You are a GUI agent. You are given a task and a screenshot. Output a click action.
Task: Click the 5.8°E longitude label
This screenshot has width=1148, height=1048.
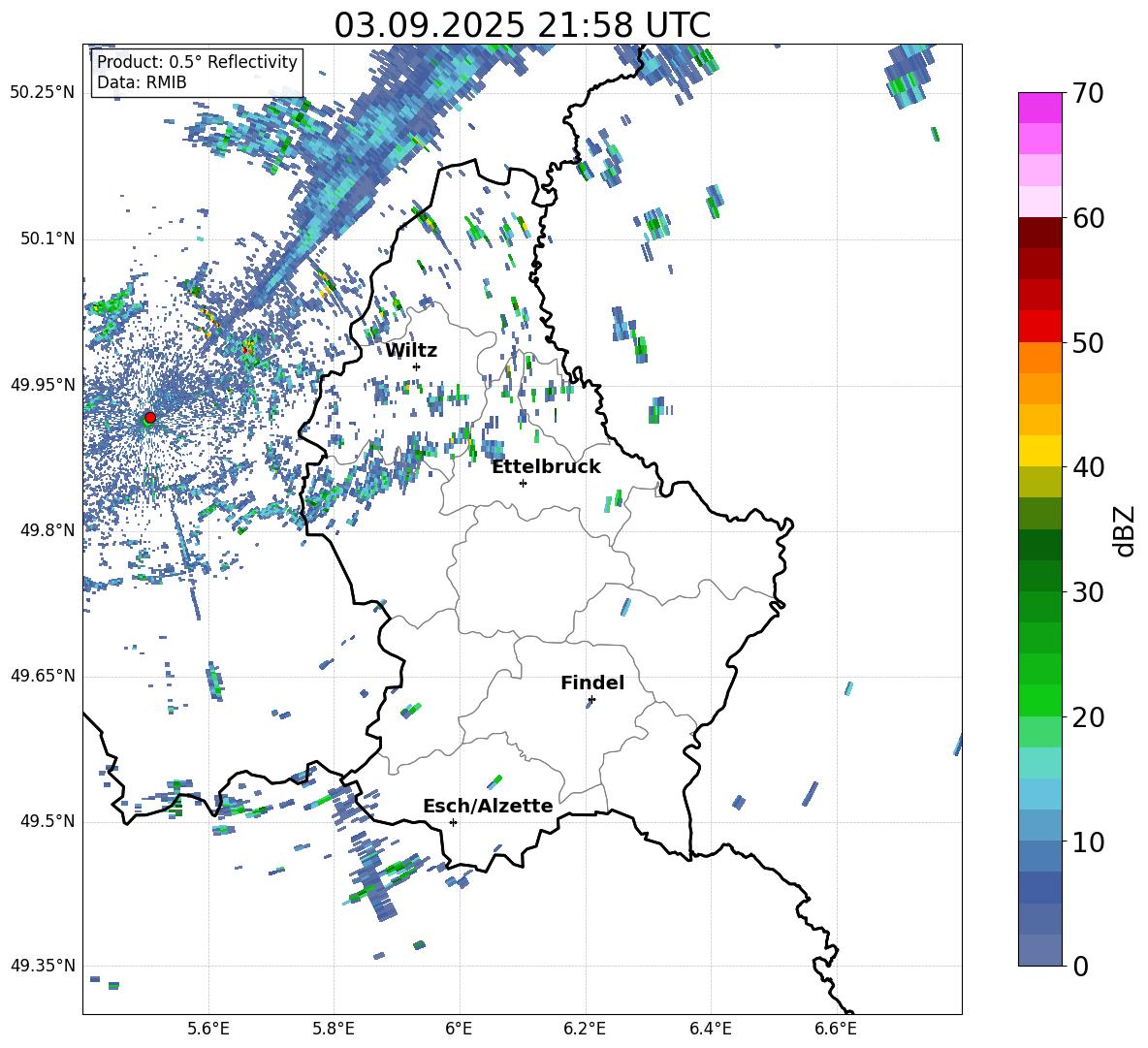click(x=334, y=1029)
